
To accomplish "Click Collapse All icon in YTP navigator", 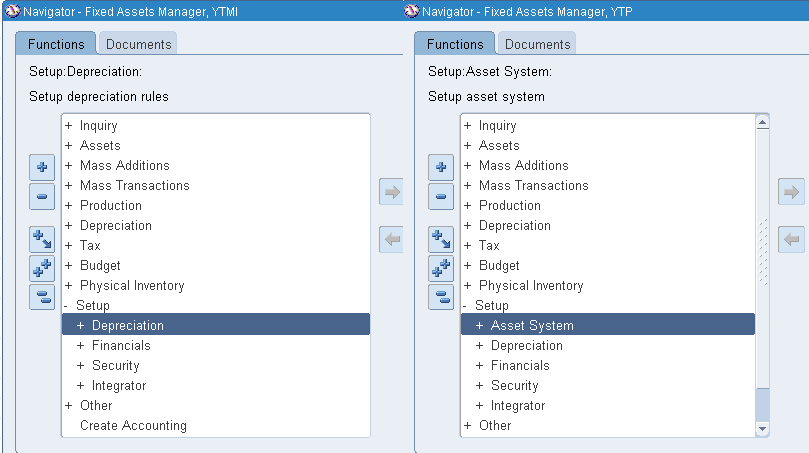I will tap(441, 297).
